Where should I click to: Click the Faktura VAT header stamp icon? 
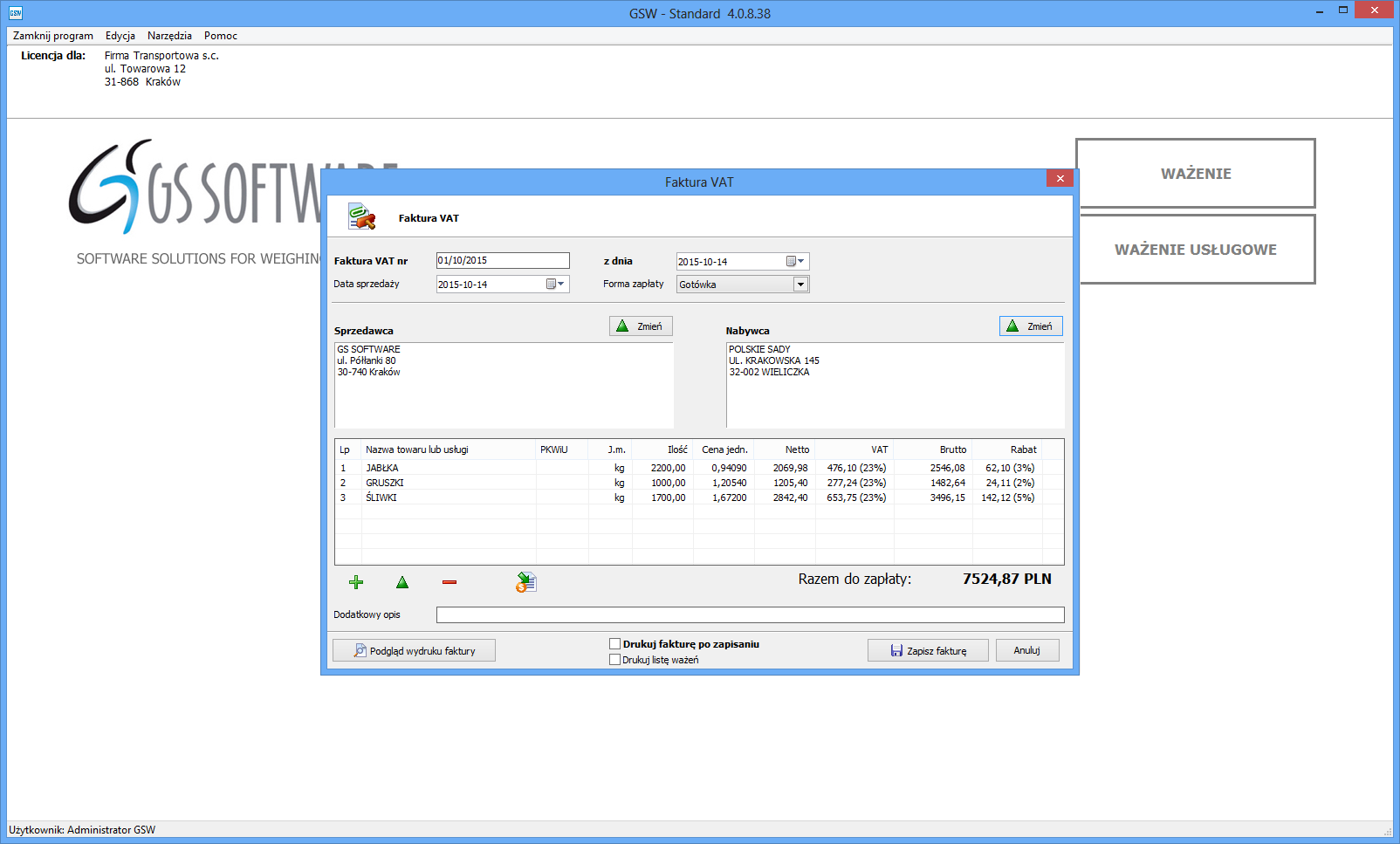point(361,217)
